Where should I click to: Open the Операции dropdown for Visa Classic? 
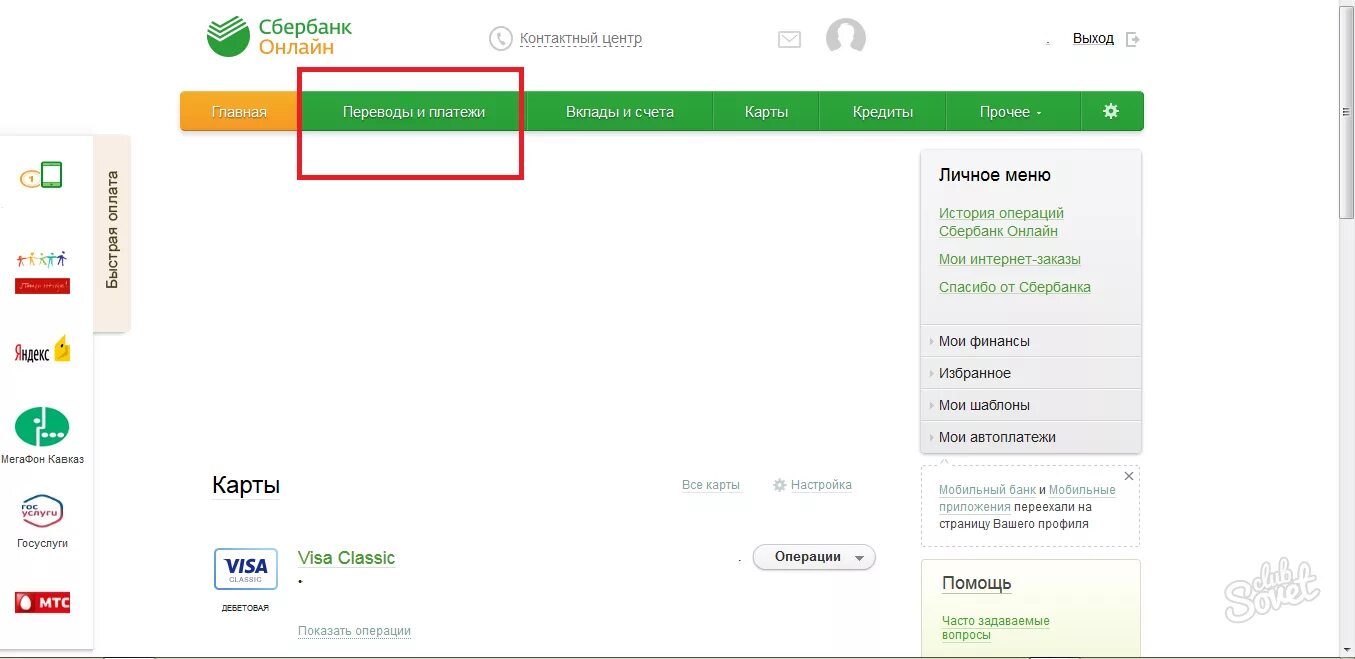click(814, 557)
